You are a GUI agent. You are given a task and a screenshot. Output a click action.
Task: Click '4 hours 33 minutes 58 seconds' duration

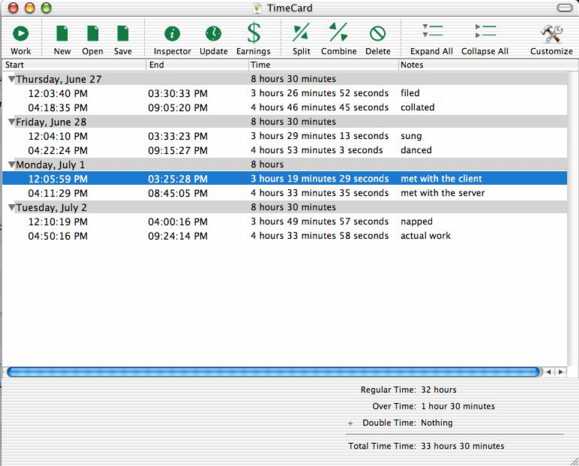[319, 236]
